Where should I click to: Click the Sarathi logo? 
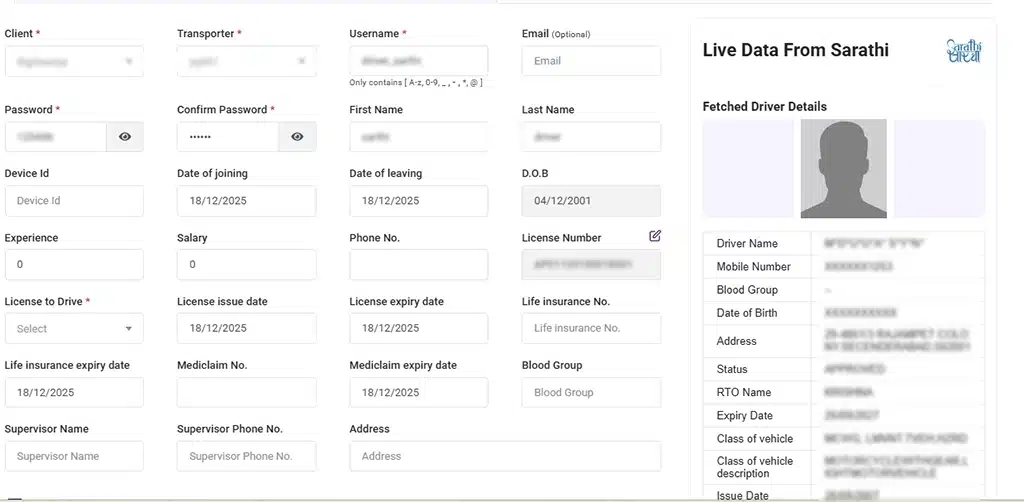pos(964,51)
